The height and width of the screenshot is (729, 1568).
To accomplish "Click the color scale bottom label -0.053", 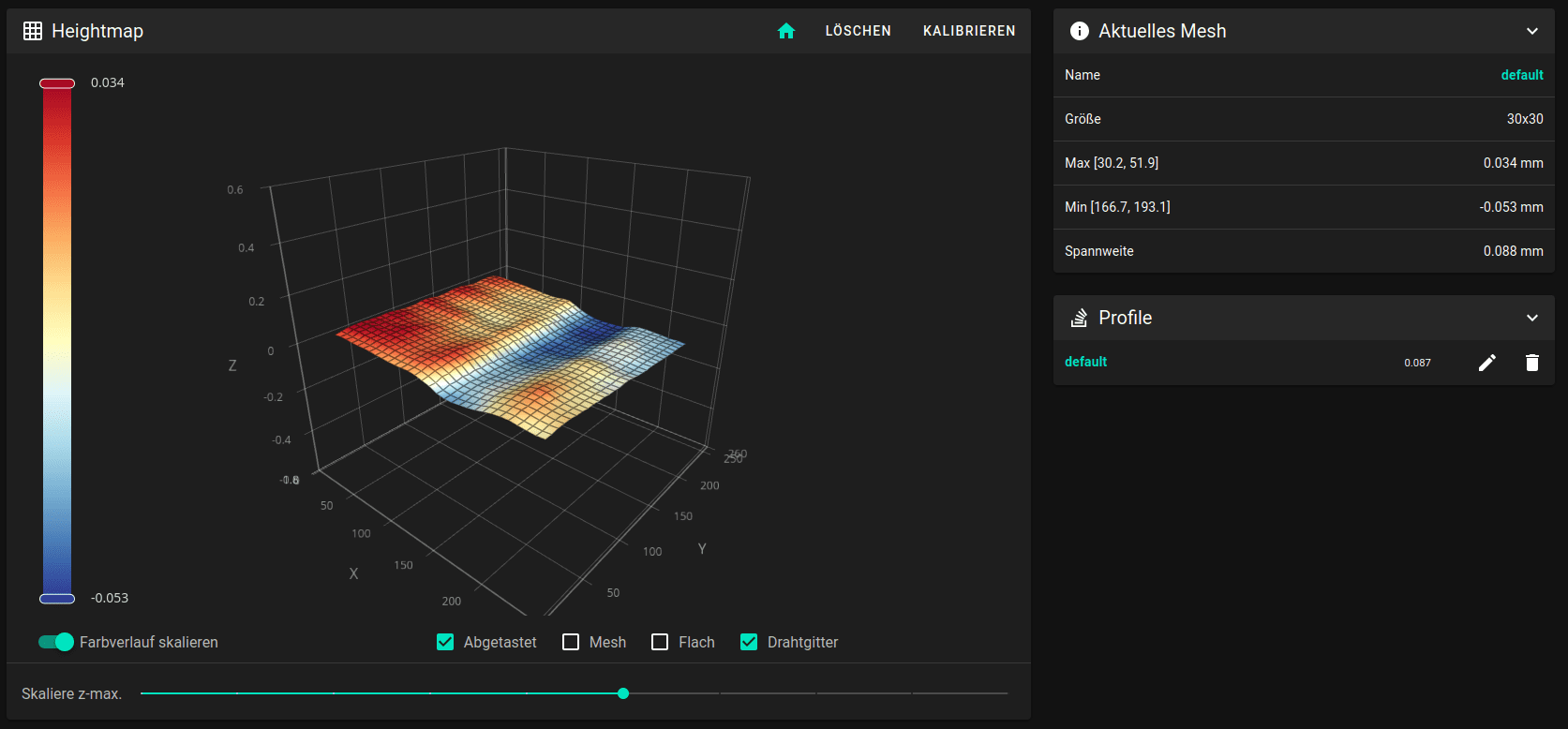I will point(110,598).
